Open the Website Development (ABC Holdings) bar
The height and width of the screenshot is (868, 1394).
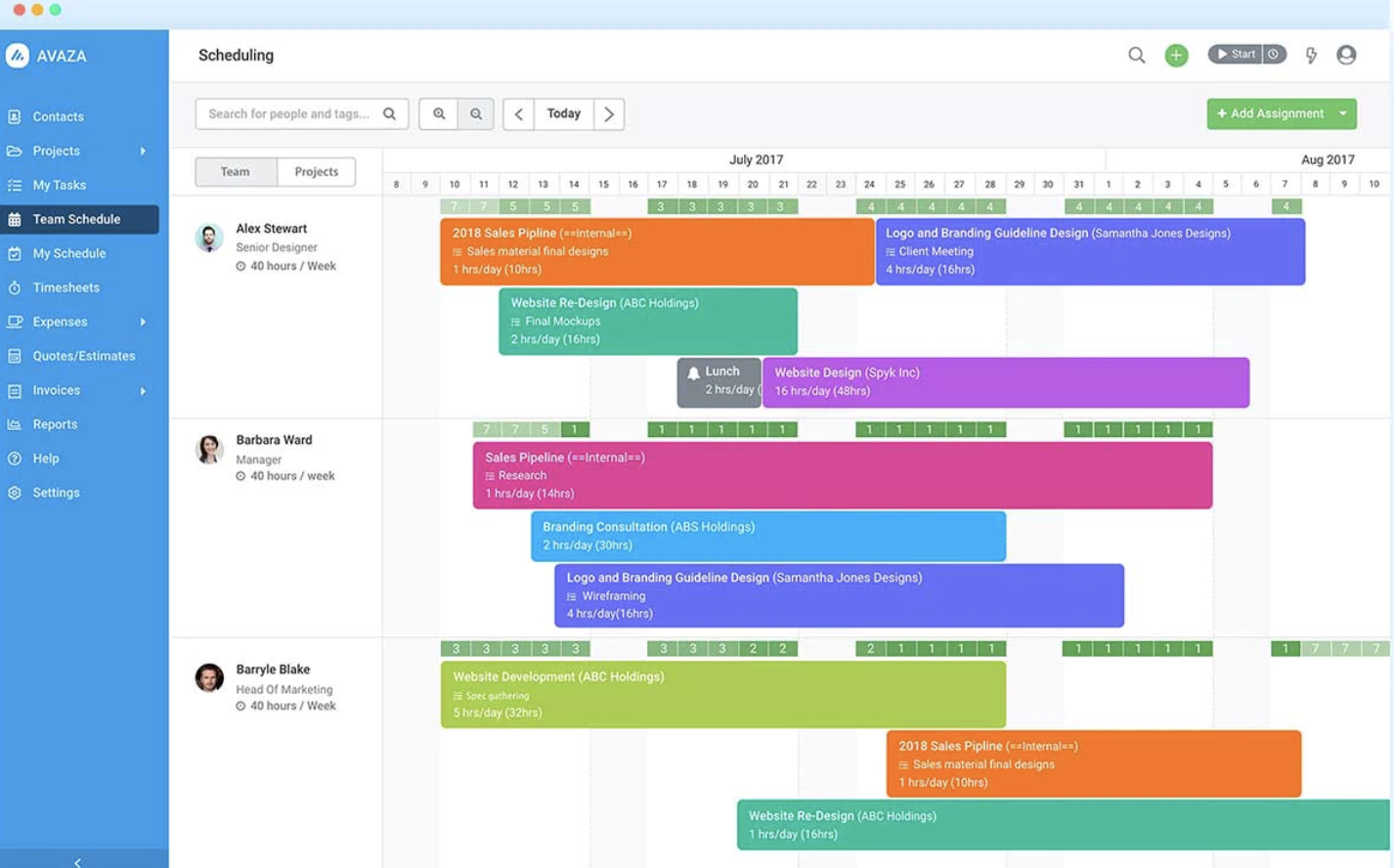[723, 694]
